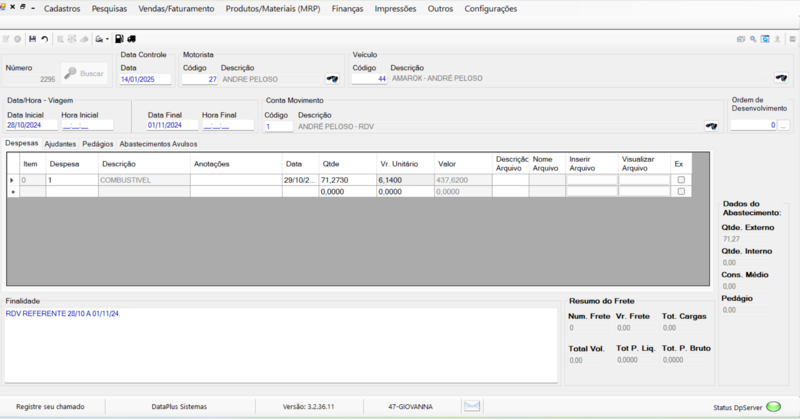The height and width of the screenshot is (419, 800).
Task: Click the Ordem de Desenvolvimento number field
Action: (754, 126)
